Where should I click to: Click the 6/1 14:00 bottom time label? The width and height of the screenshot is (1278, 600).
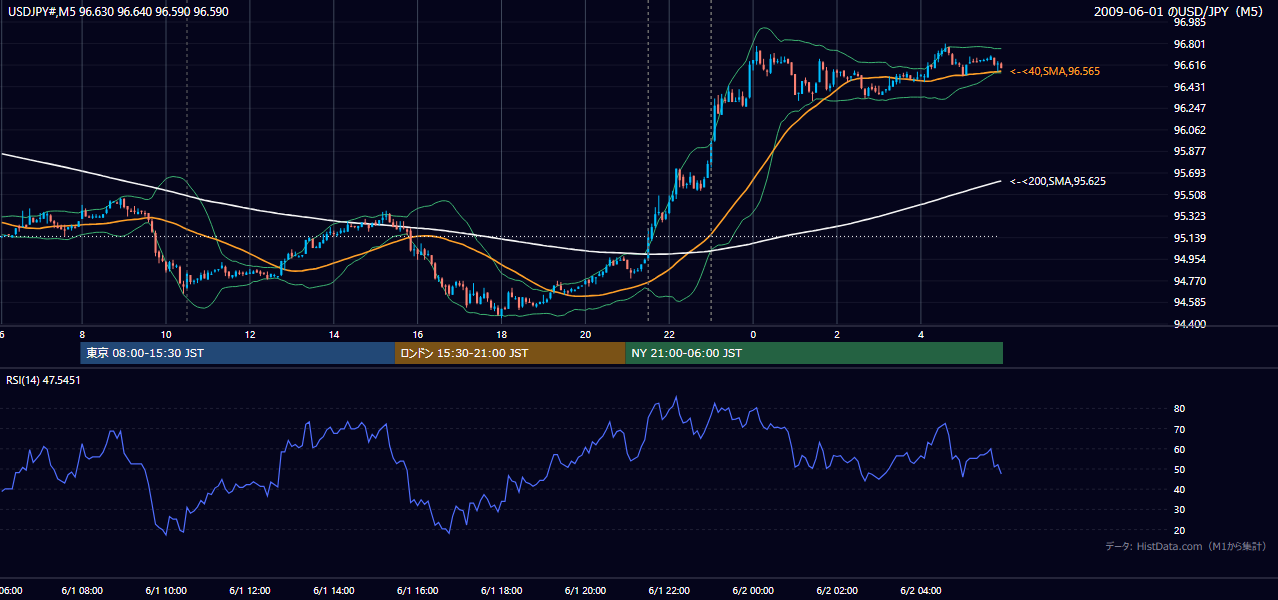click(x=334, y=591)
